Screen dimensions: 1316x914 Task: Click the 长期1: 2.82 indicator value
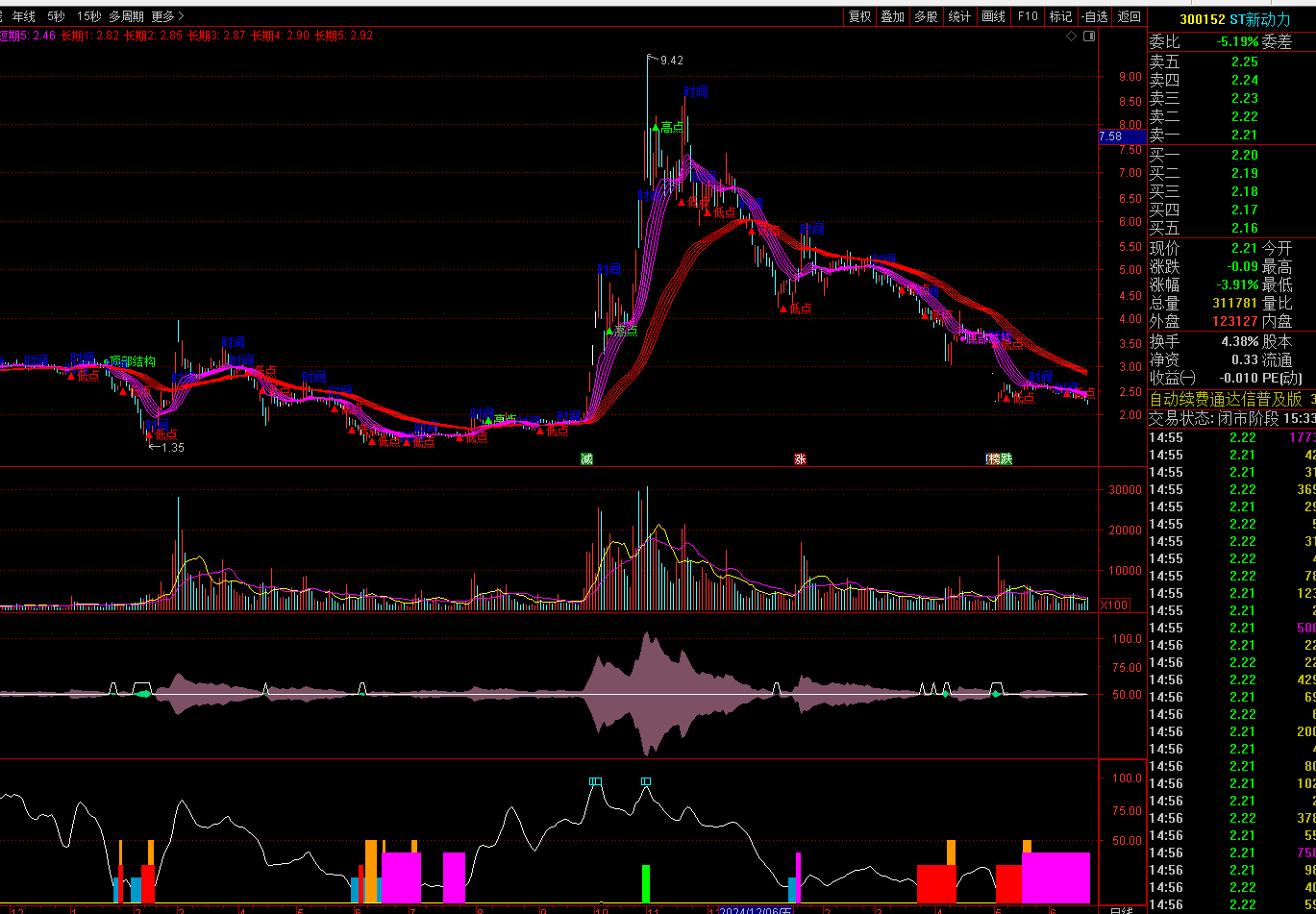coord(89,36)
